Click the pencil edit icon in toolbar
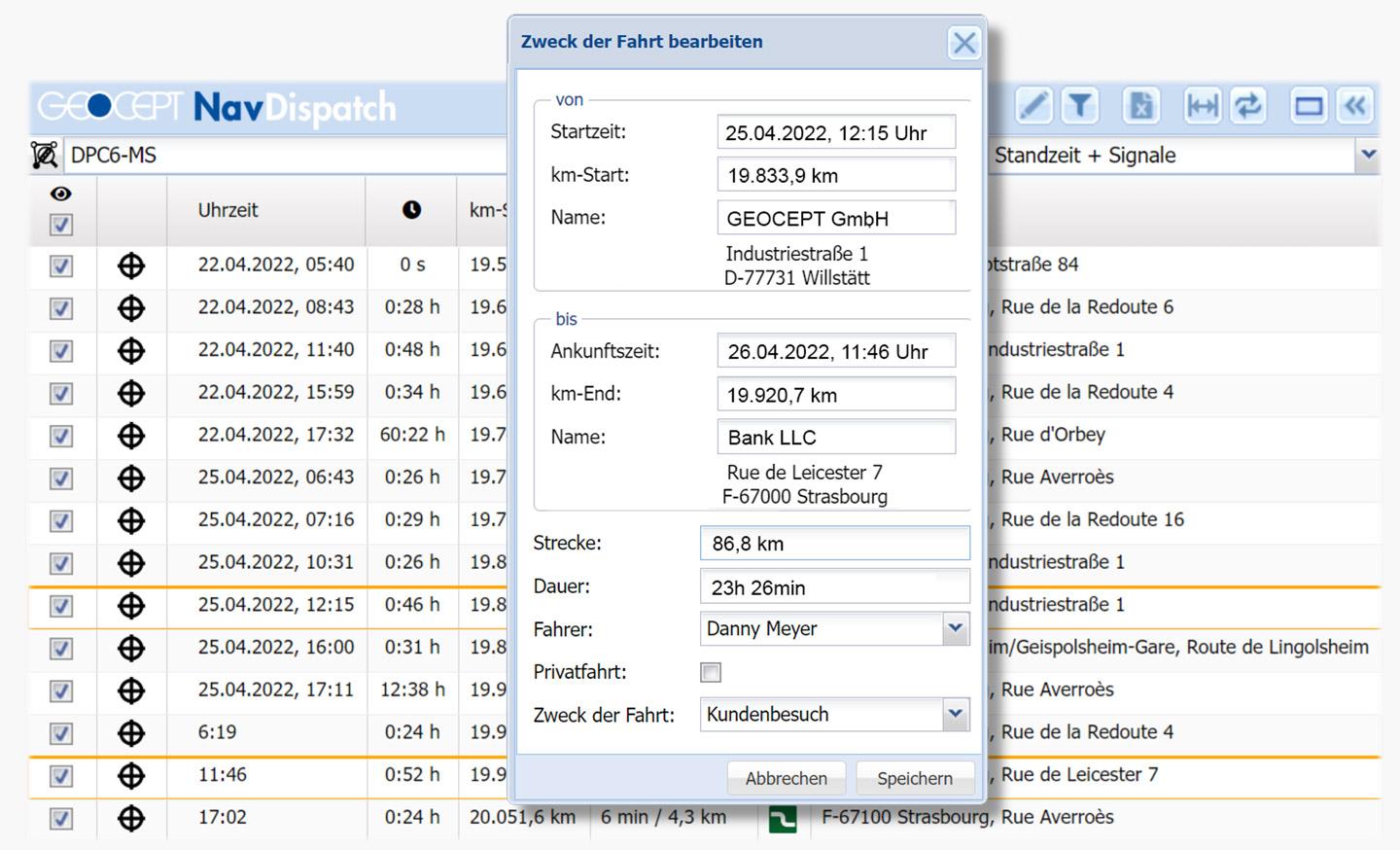 pos(1033,105)
